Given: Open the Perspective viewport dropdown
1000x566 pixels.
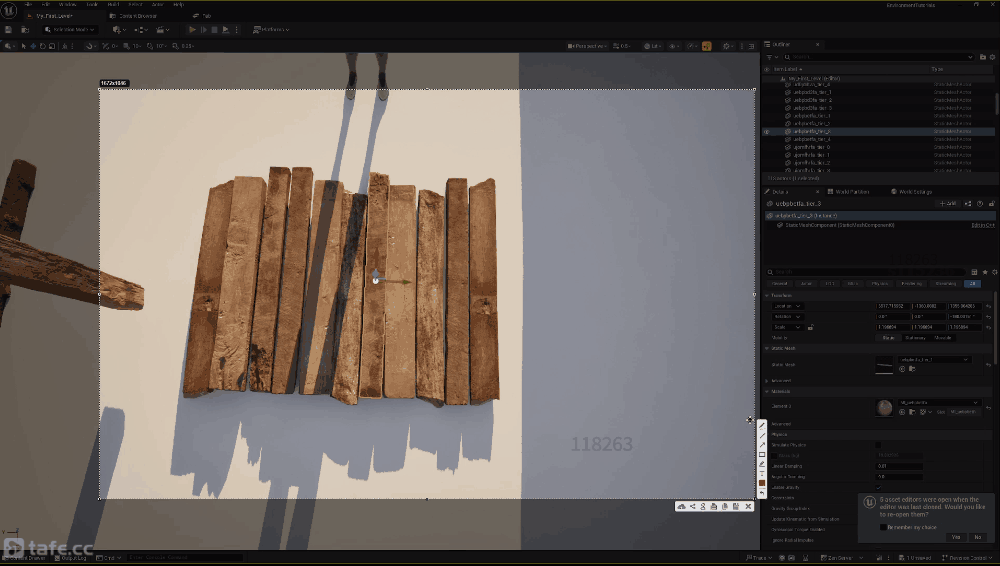Looking at the screenshot, I should click(x=586, y=46).
